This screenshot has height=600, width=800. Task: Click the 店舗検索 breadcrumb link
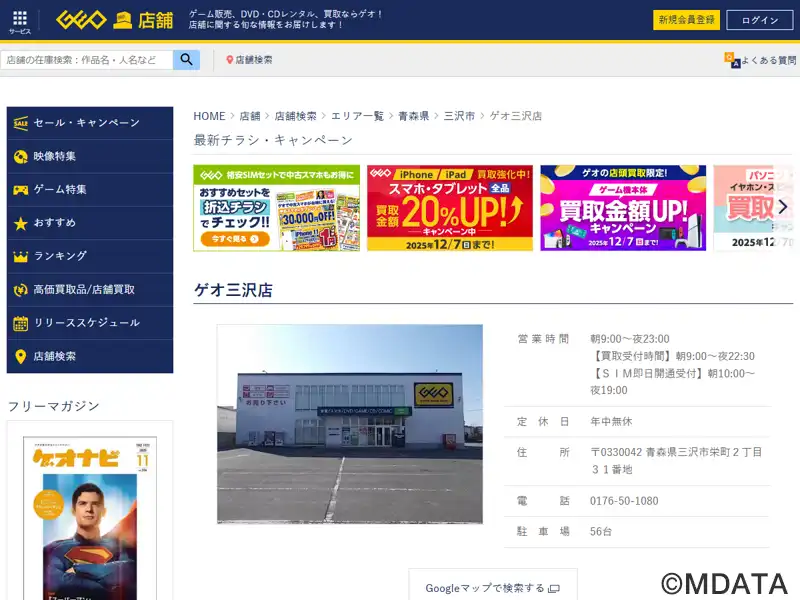(x=295, y=116)
